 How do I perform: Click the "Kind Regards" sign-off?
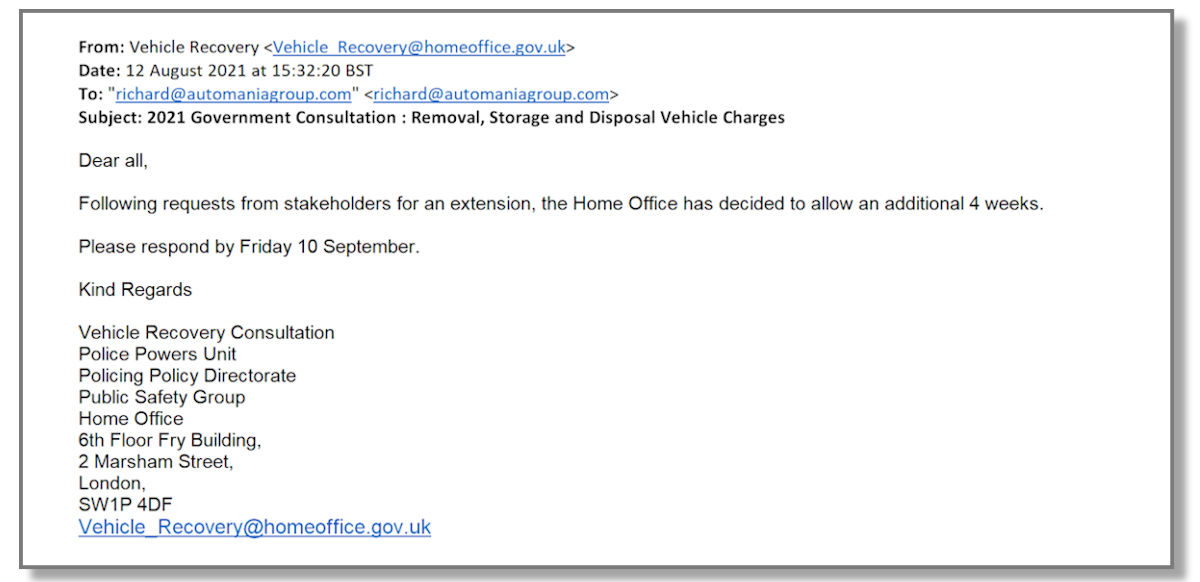[x=135, y=290]
